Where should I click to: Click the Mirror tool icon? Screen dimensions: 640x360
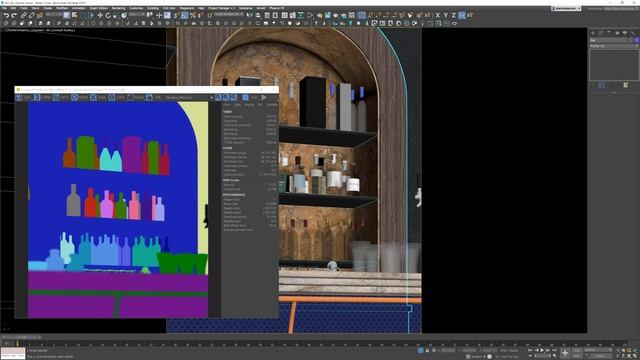pos(249,15)
